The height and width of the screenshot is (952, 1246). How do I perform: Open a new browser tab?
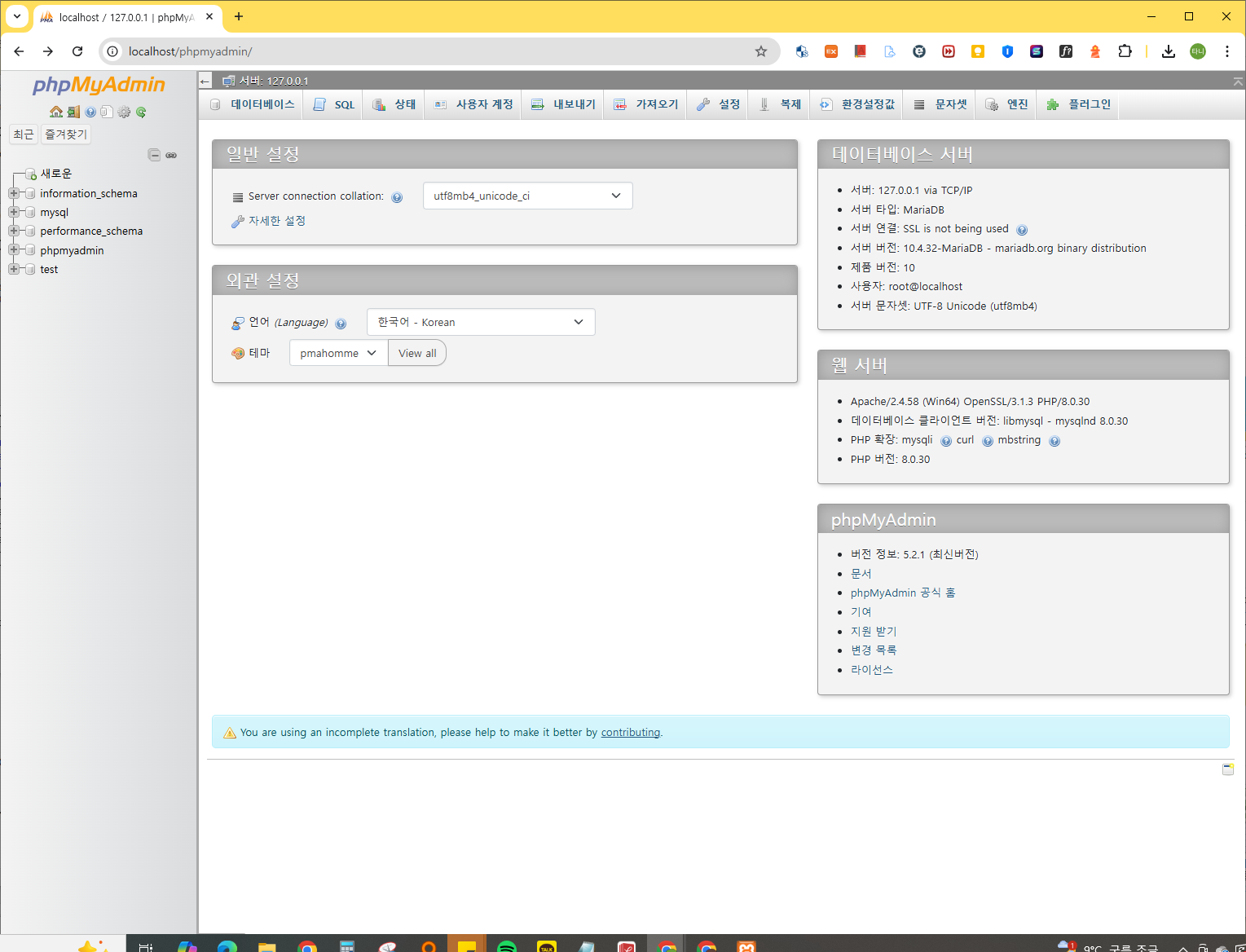tap(239, 16)
